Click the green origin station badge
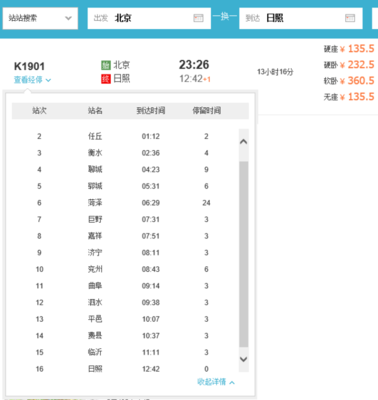The width and height of the screenshot is (378, 400). click(x=106, y=65)
